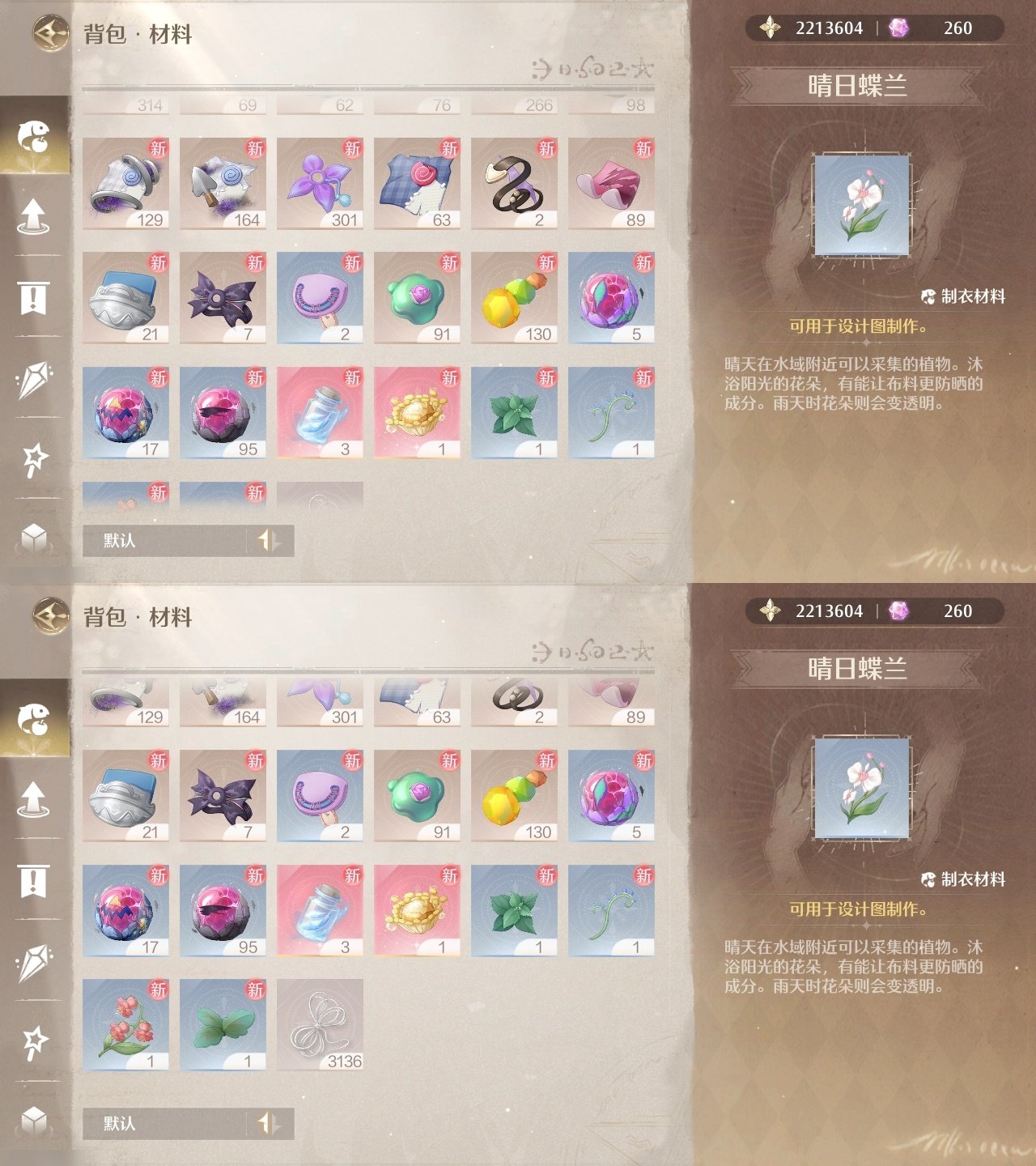1036x1166 pixels.
Task: Expand the 默认 sort dropdown in the lower panel
Action: click(x=164, y=1123)
